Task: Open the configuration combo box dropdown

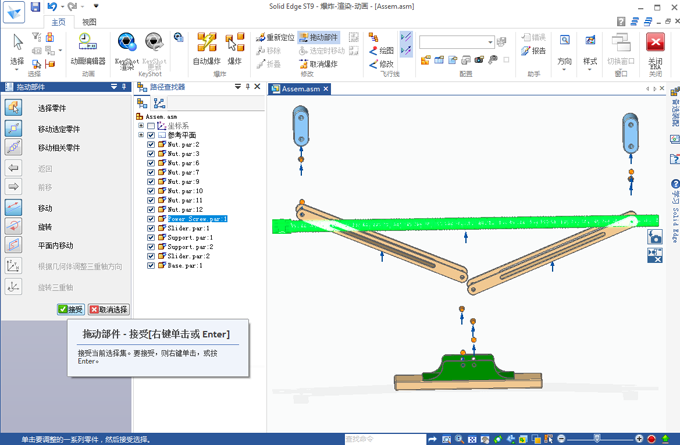Action: (x=490, y=43)
